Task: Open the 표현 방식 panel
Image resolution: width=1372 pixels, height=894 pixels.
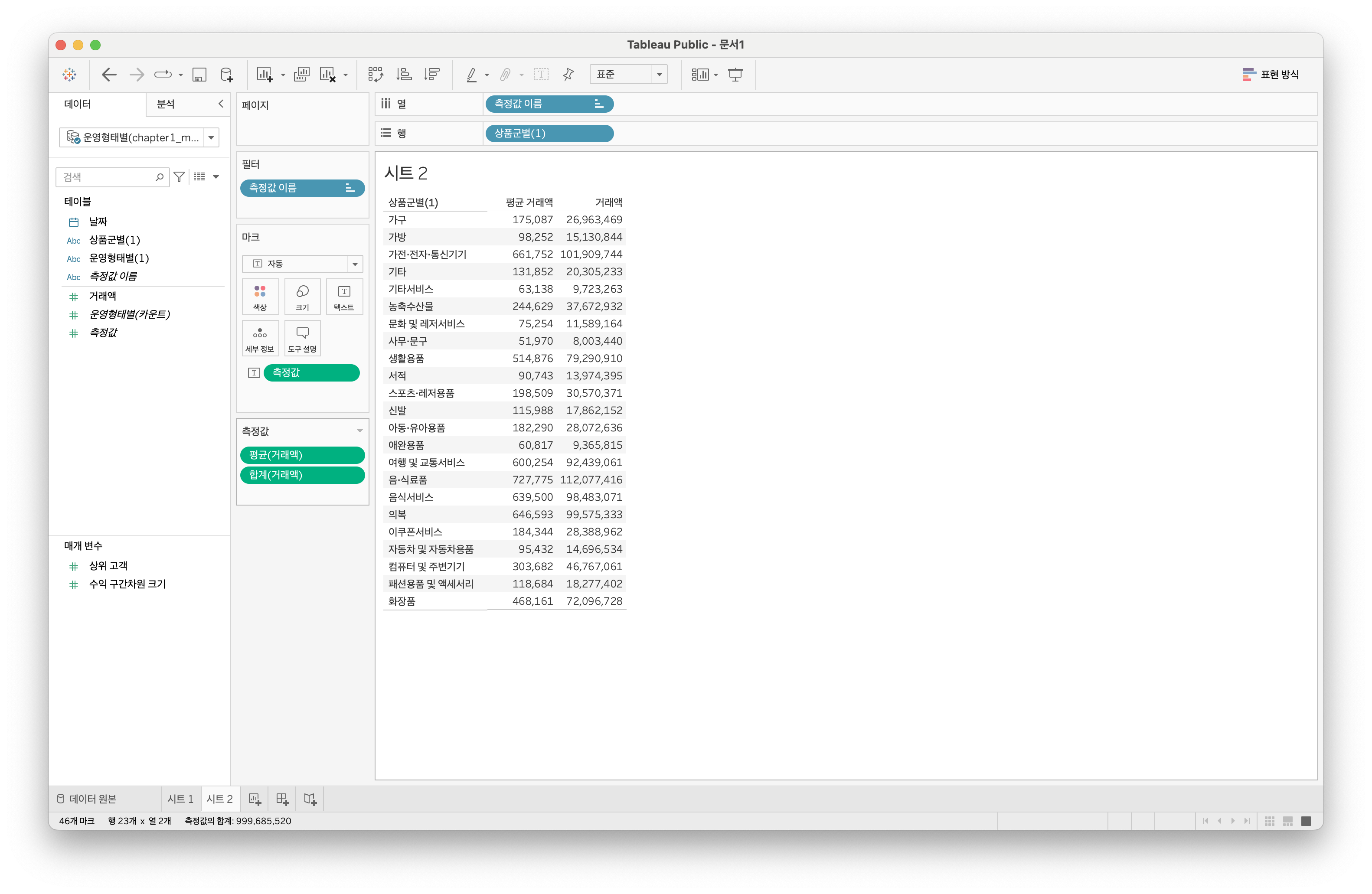Action: [1271, 75]
